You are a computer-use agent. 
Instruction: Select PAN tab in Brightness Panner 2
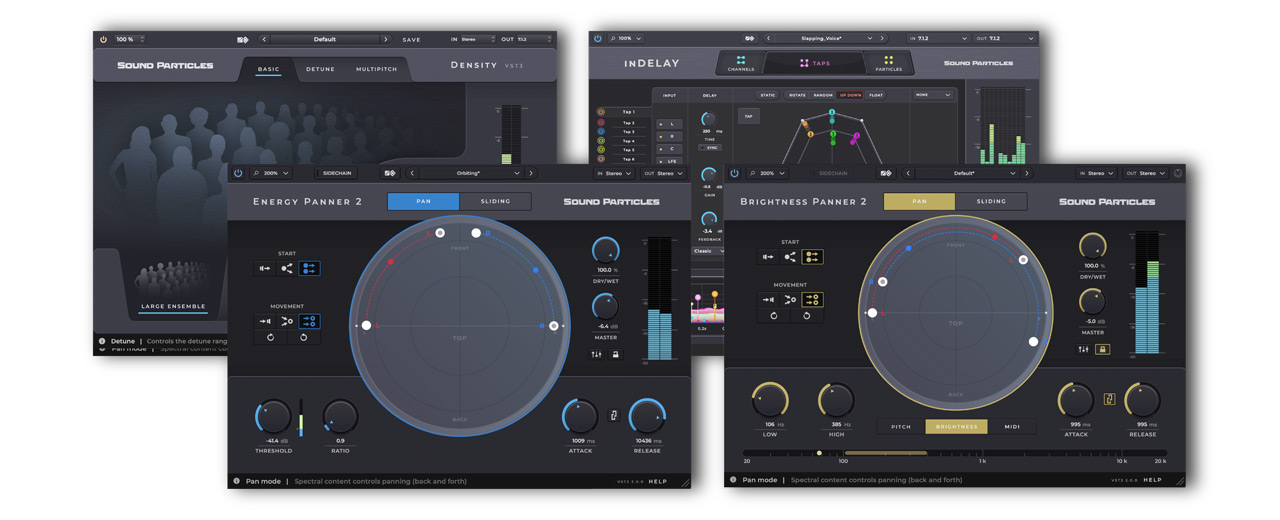[x=919, y=201]
